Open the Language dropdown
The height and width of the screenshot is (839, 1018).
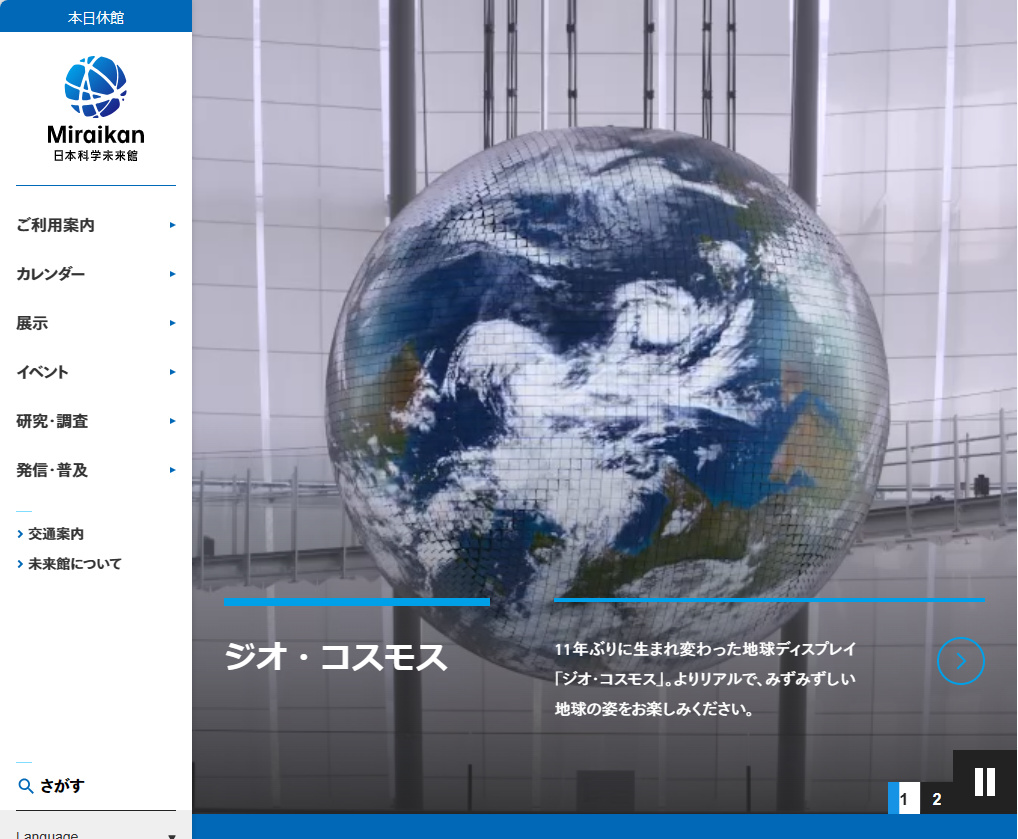tap(95, 833)
